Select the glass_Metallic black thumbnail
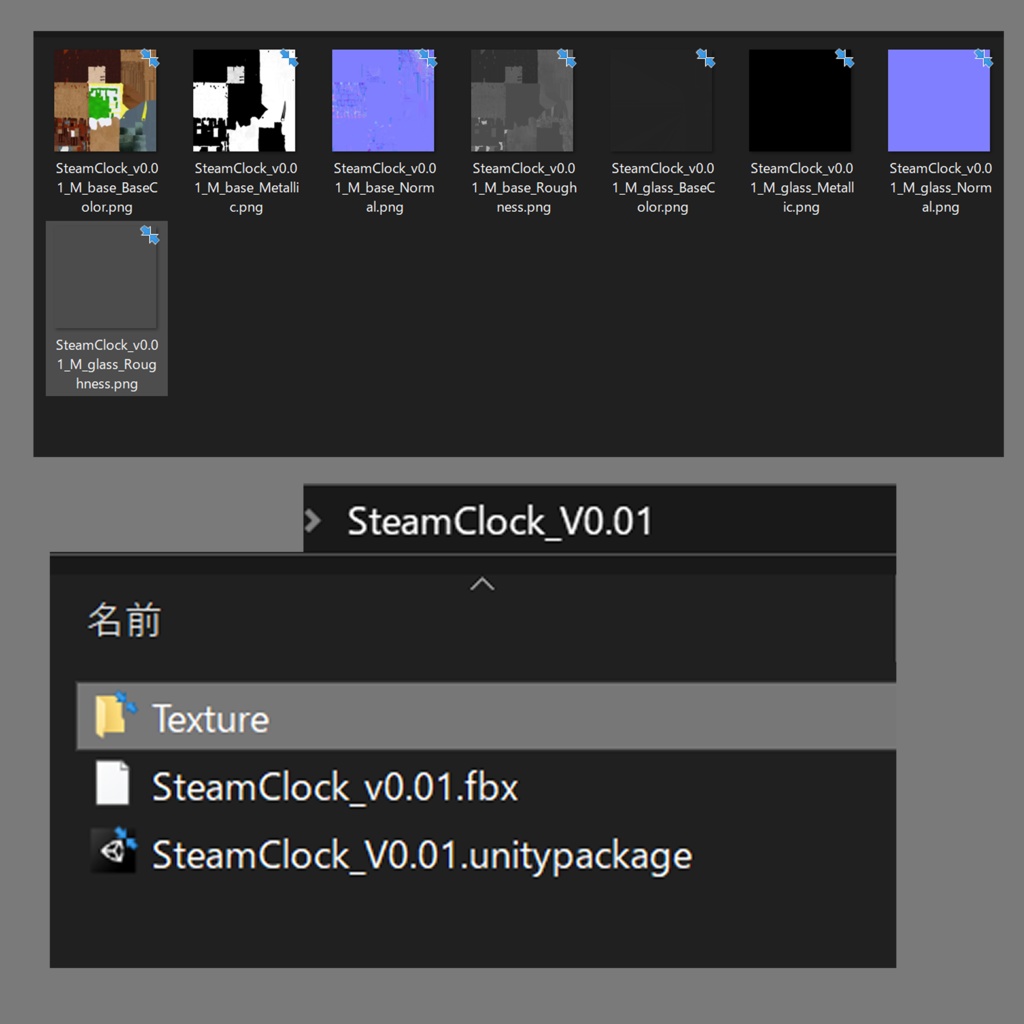Viewport: 1024px width, 1024px height. [x=800, y=97]
